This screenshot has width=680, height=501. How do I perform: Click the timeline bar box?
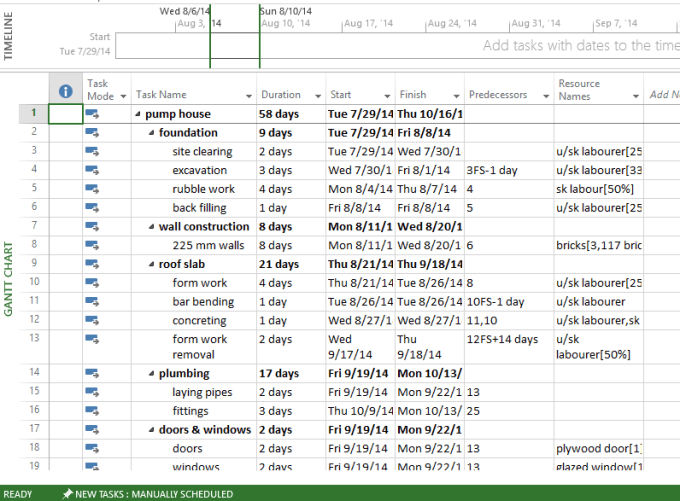point(397,46)
